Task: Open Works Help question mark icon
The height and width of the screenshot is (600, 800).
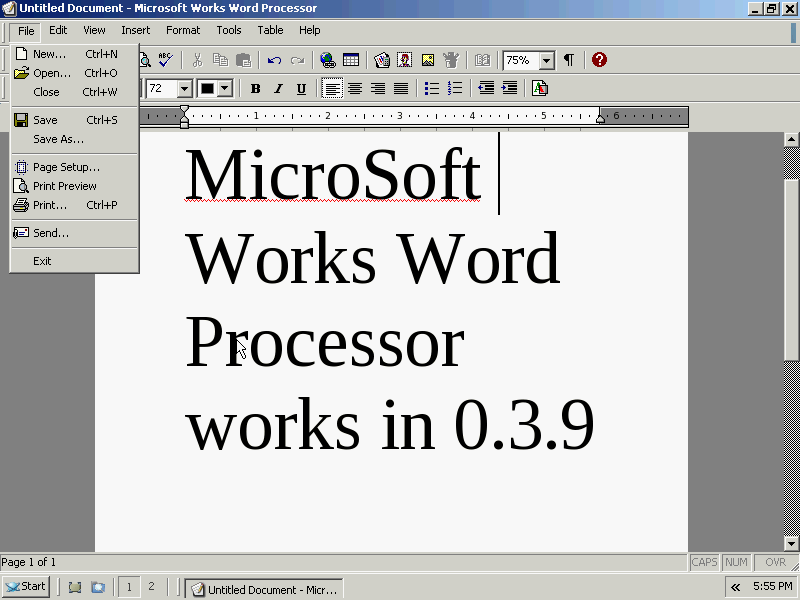Action: coord(599,60)
